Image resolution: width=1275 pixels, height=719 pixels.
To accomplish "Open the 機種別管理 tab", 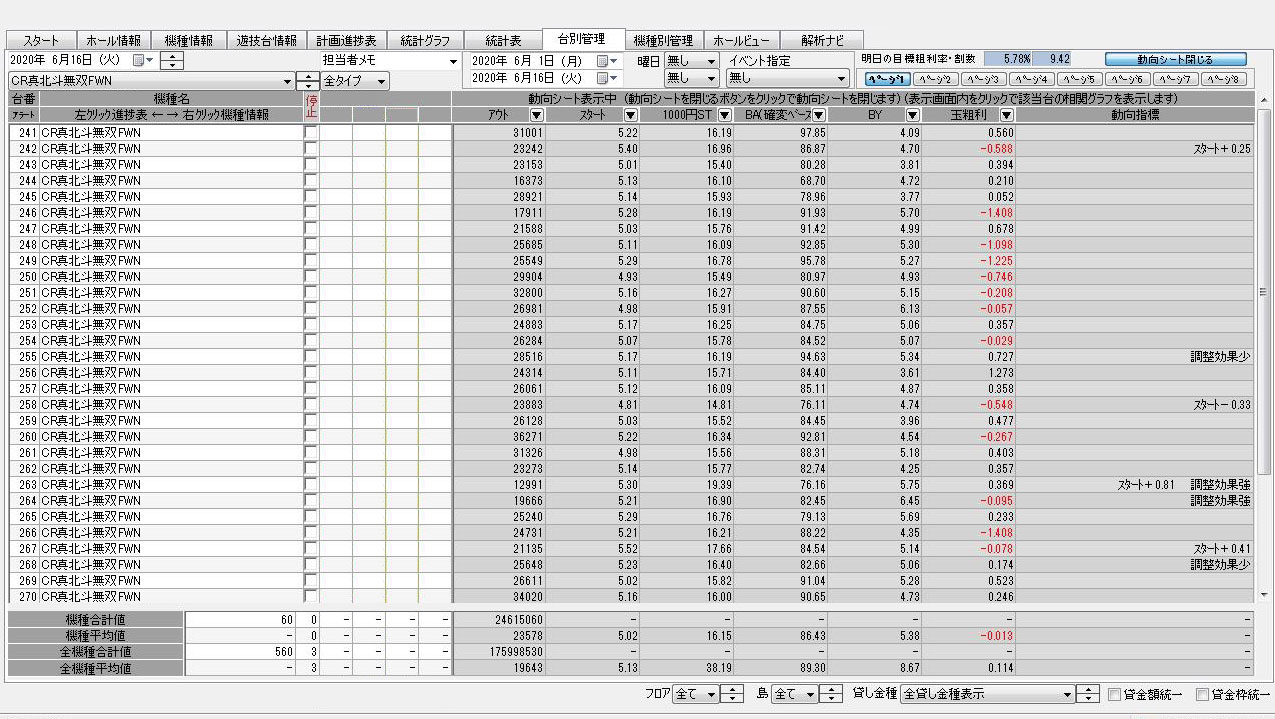I will pos(663,41).
